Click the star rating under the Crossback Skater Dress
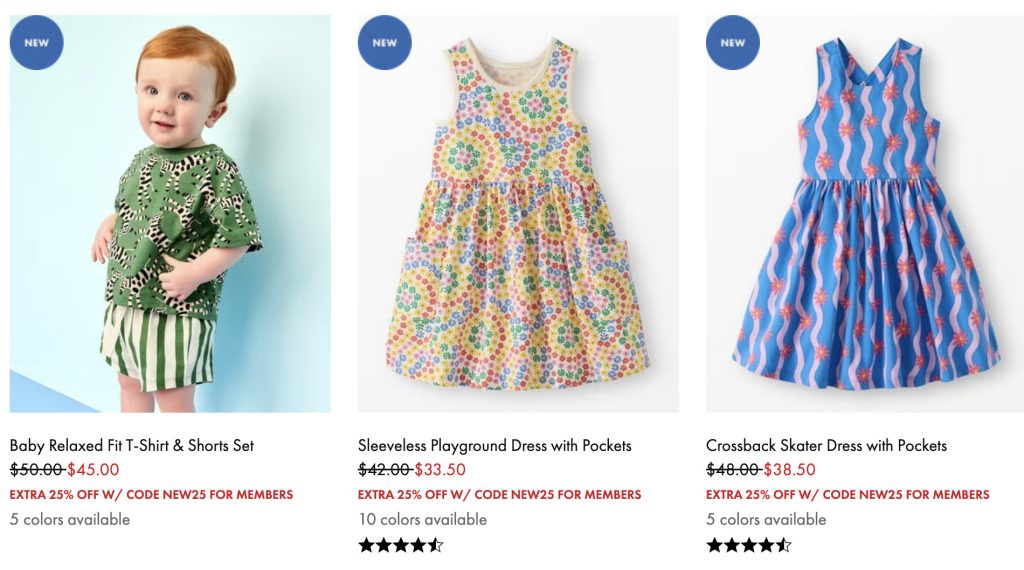The image size is (1024, 570). tap(748, 545)
